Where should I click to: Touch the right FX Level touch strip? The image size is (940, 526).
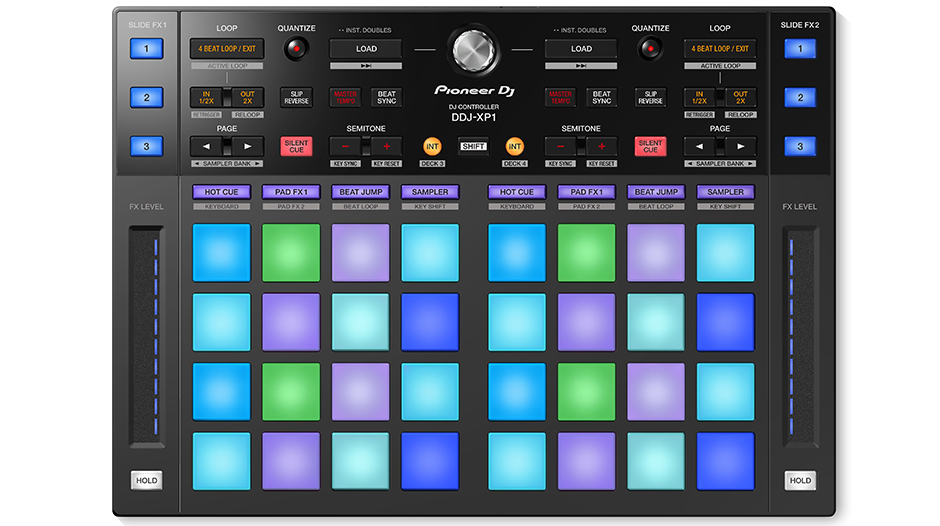click(x=800, y=336)
